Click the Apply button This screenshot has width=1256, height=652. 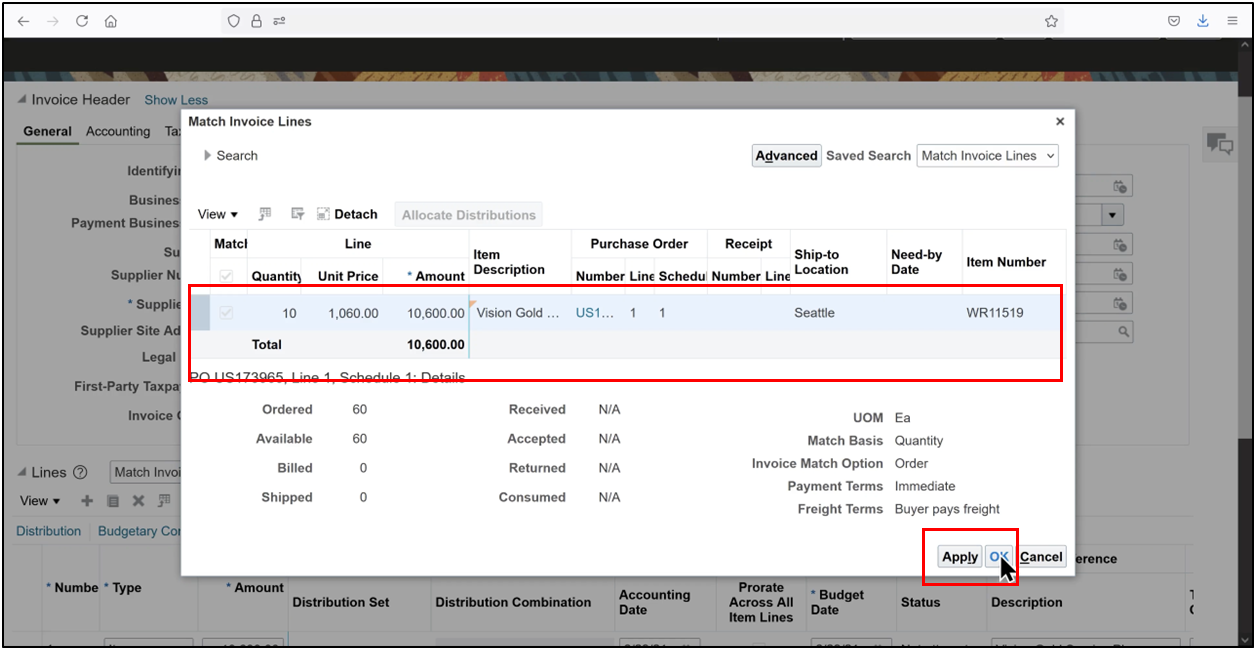click(x=958, y=556)
